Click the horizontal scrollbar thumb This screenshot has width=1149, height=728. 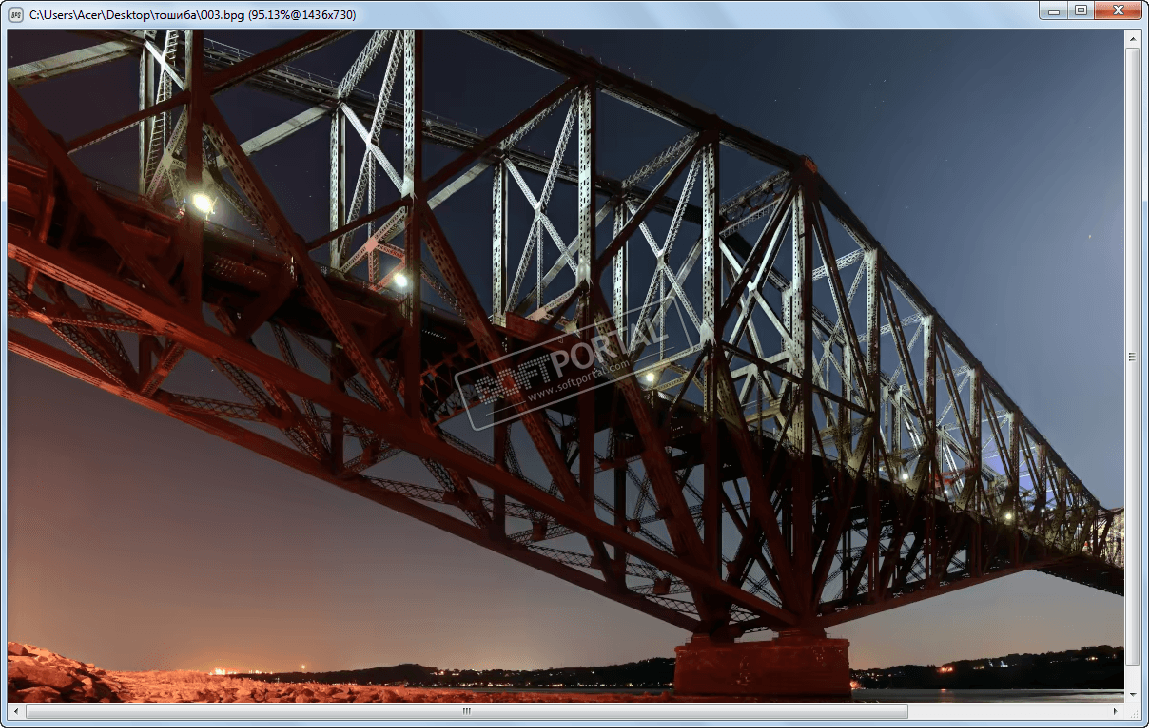(x=467, y=711)
